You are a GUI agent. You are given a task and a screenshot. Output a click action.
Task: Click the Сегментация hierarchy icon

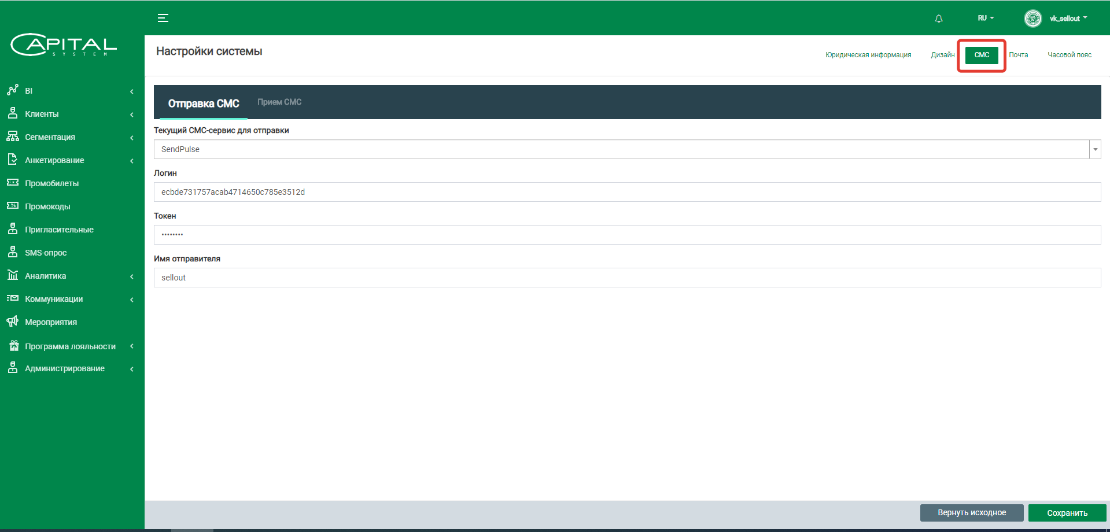click(x=11, y=137)
